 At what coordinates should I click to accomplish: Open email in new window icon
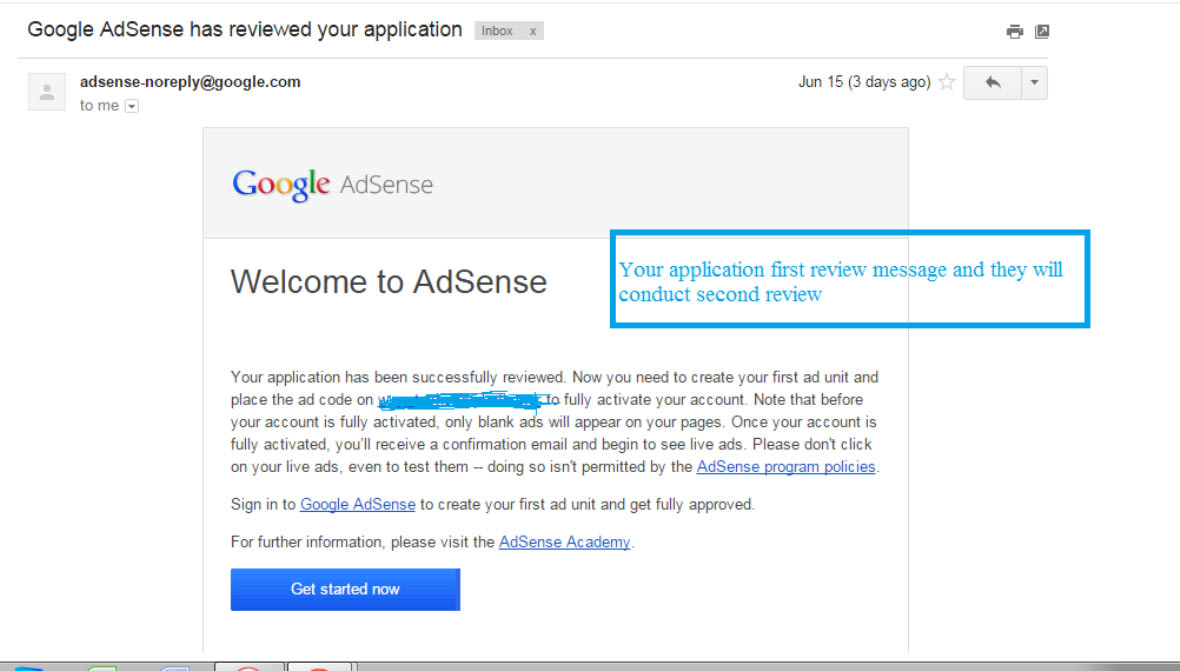(x=1042, y=32)
